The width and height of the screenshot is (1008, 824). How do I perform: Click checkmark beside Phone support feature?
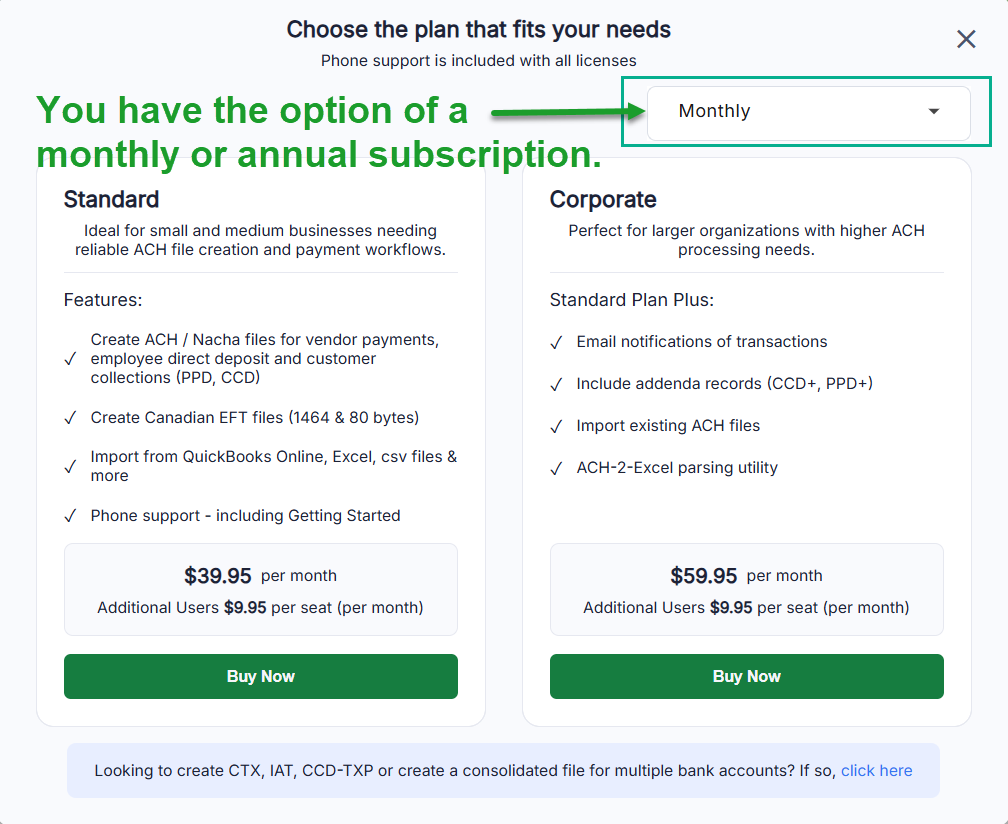(70, 516)
